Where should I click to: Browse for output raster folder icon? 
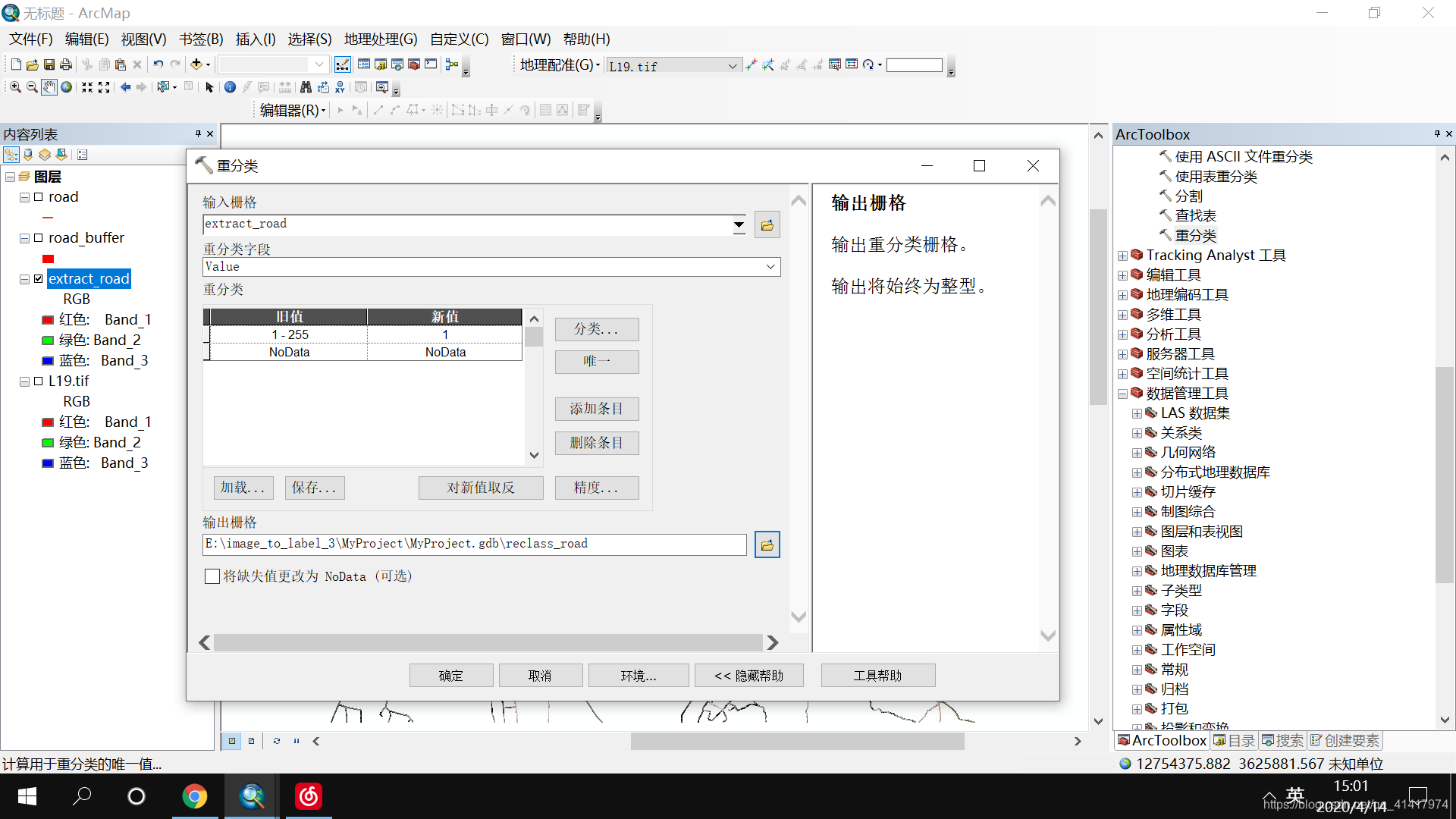(767, 544)
